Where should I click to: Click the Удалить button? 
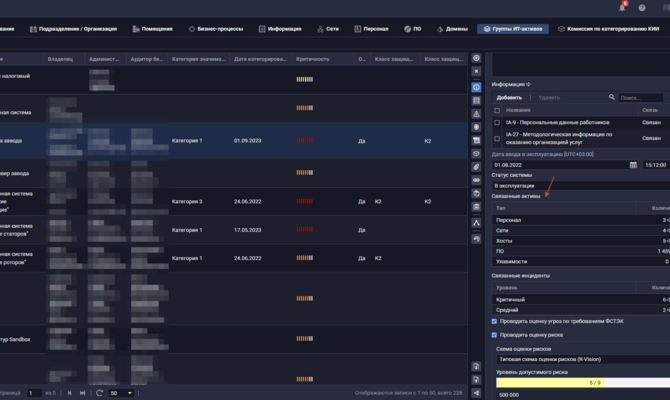point(549,97)
